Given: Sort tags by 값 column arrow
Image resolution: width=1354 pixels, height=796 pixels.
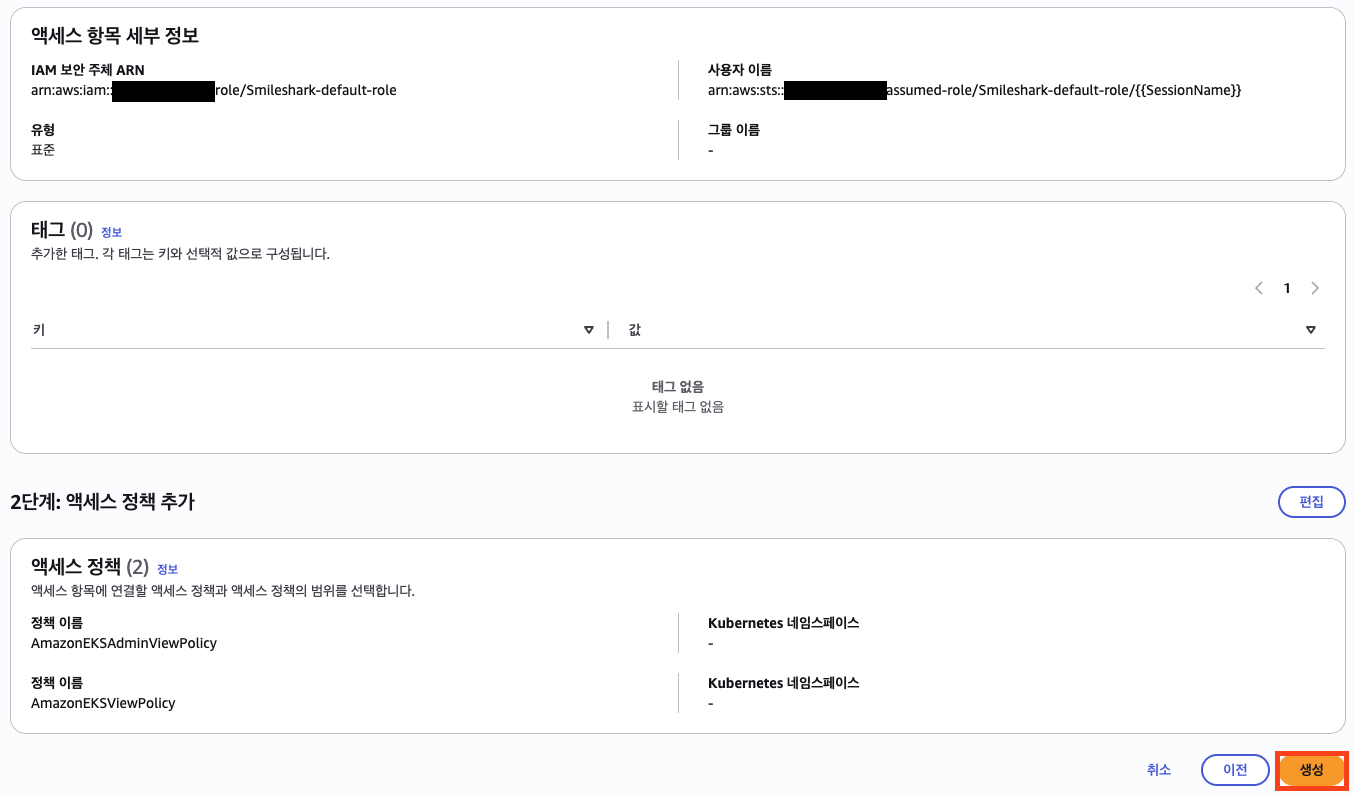Looking at the screenshot, I should pos(1310,330).
